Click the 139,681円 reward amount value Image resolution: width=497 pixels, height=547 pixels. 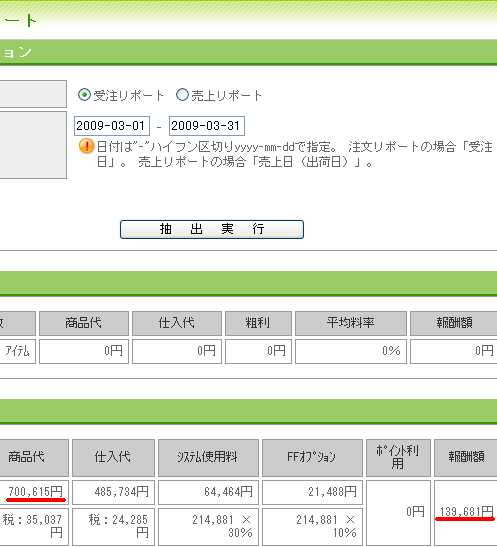[x=466, y=512]
